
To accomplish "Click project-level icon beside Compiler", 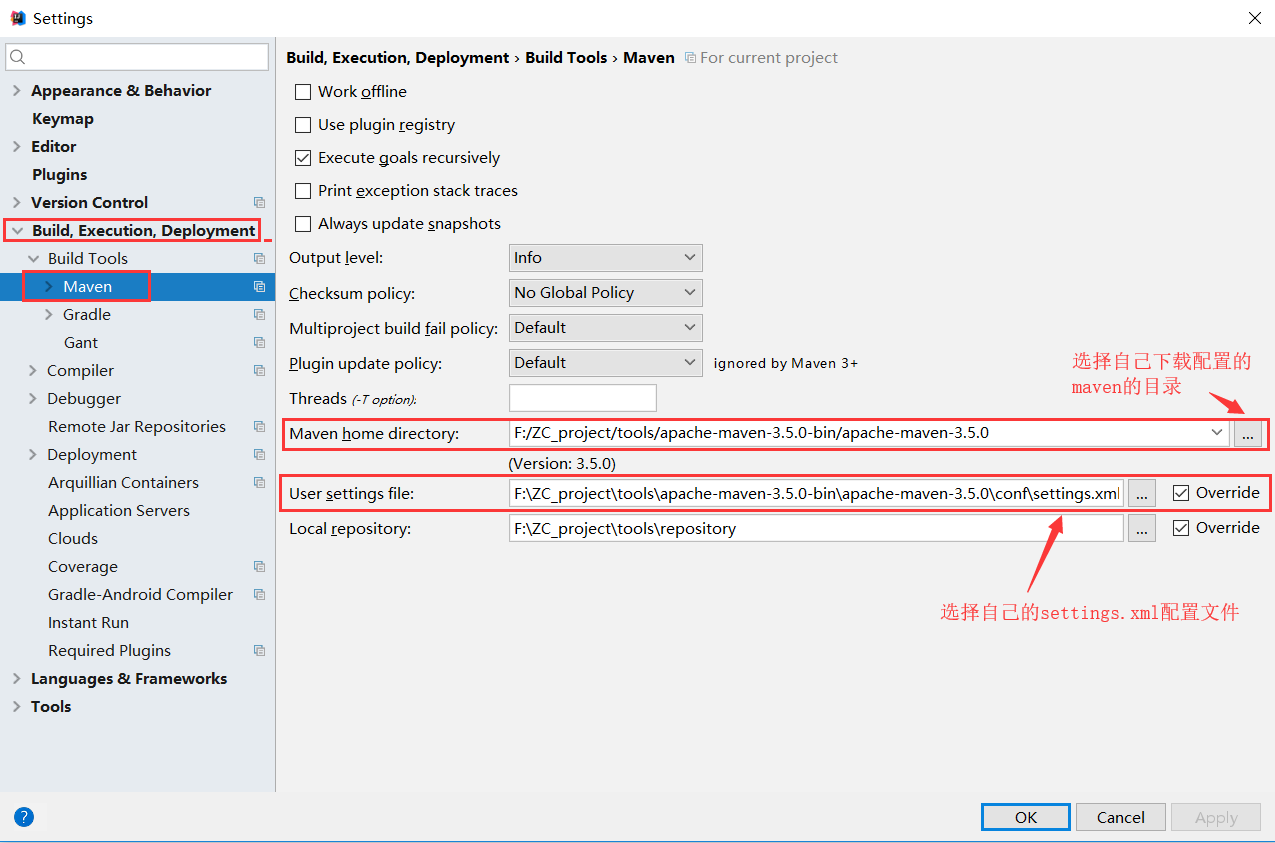I will pyautogui.click(x=259, y=370).
